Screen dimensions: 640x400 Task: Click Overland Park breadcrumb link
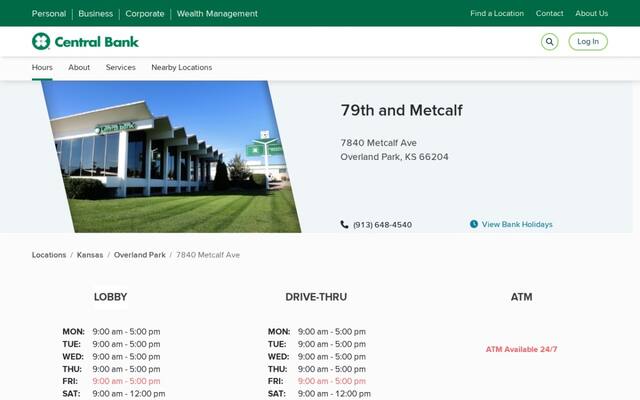[x=140, y=255]
